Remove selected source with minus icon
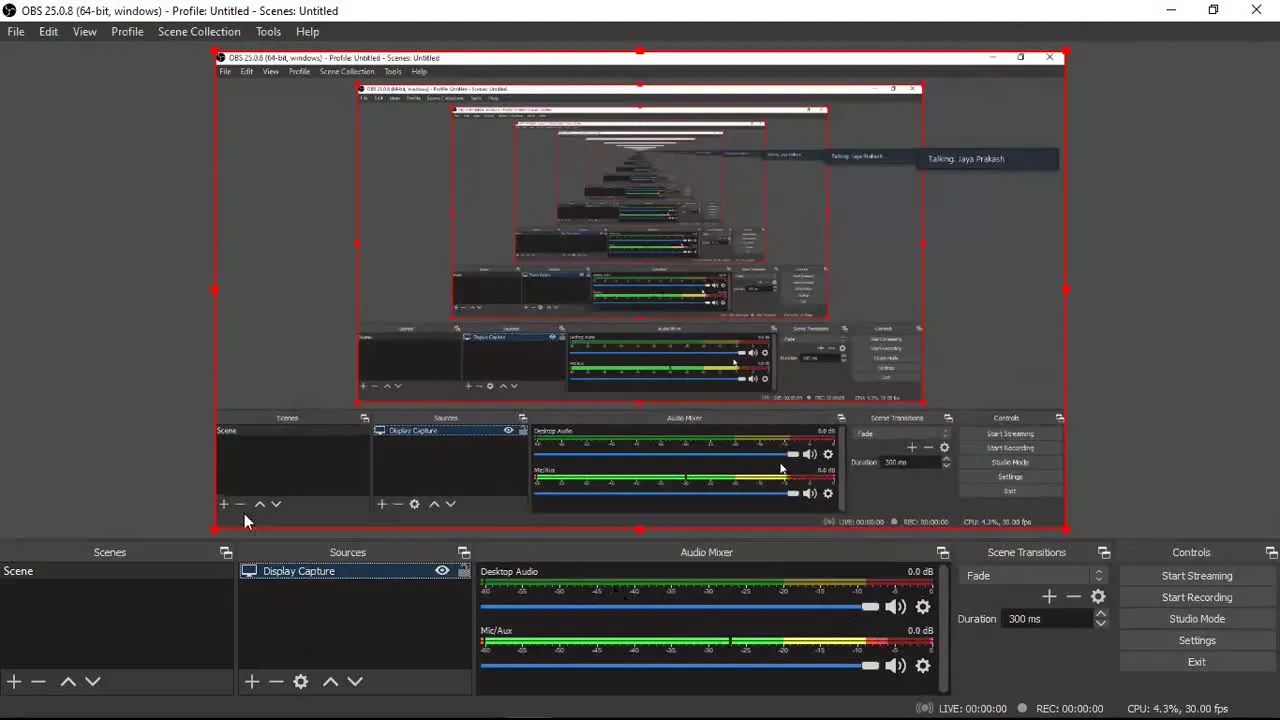The width and height of the screenshot is (1280, 720). (x=276, y=681)
